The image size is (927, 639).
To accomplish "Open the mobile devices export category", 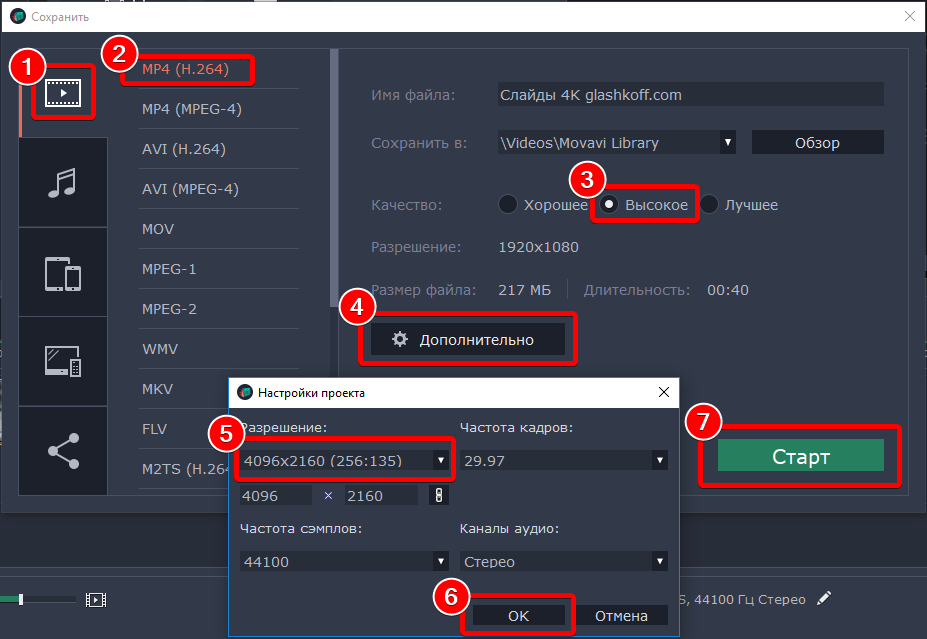I will coord(63,272).
